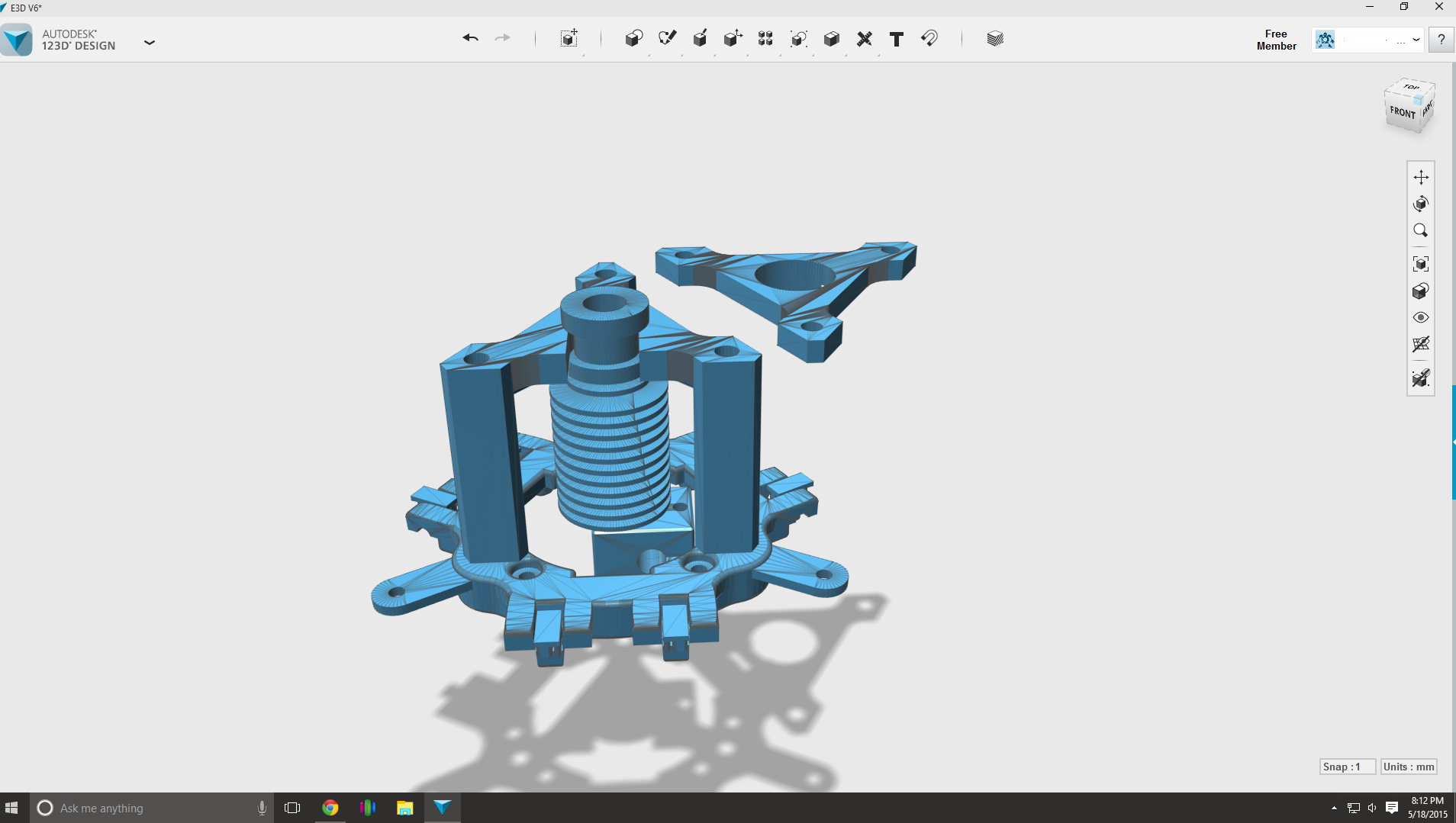
Task: Toggle snapping on/off in navigation bar
Action: pos(1420,378)
